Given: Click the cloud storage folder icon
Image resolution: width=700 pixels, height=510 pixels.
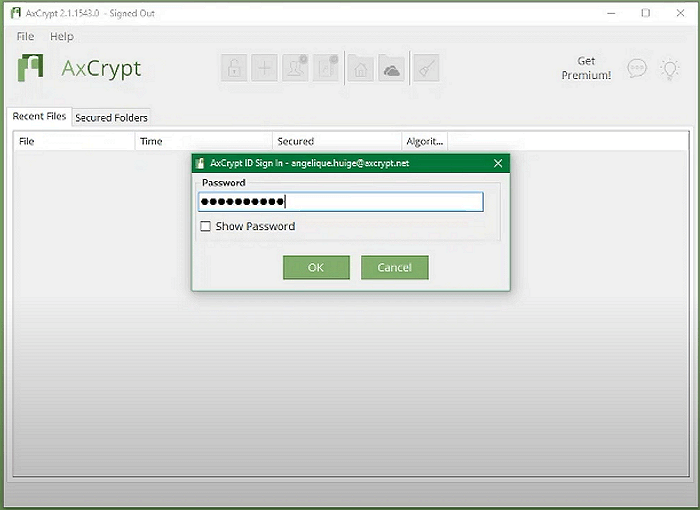Looking at the screenshot, I should coord(391,68).
